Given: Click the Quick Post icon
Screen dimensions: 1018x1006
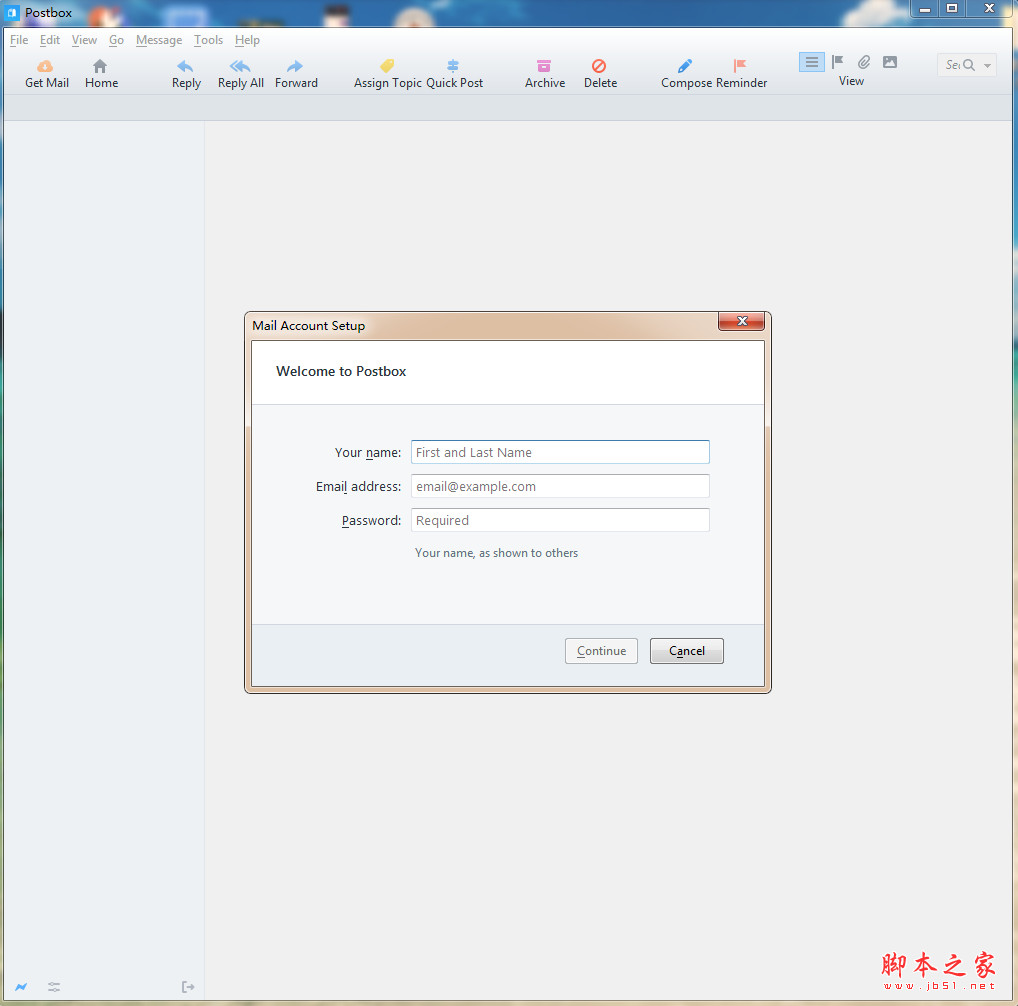Looking at the screenshot, I should coord(453,66).
